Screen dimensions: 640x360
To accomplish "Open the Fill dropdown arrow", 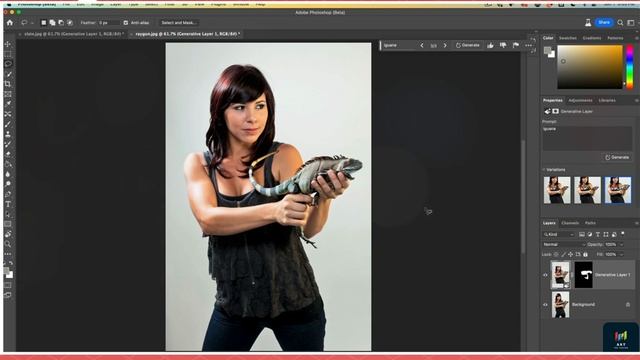I will click(621, 254).
